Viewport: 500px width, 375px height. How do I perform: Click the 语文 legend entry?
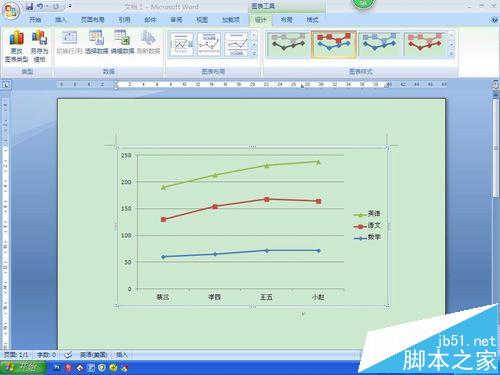pos(367,226)
